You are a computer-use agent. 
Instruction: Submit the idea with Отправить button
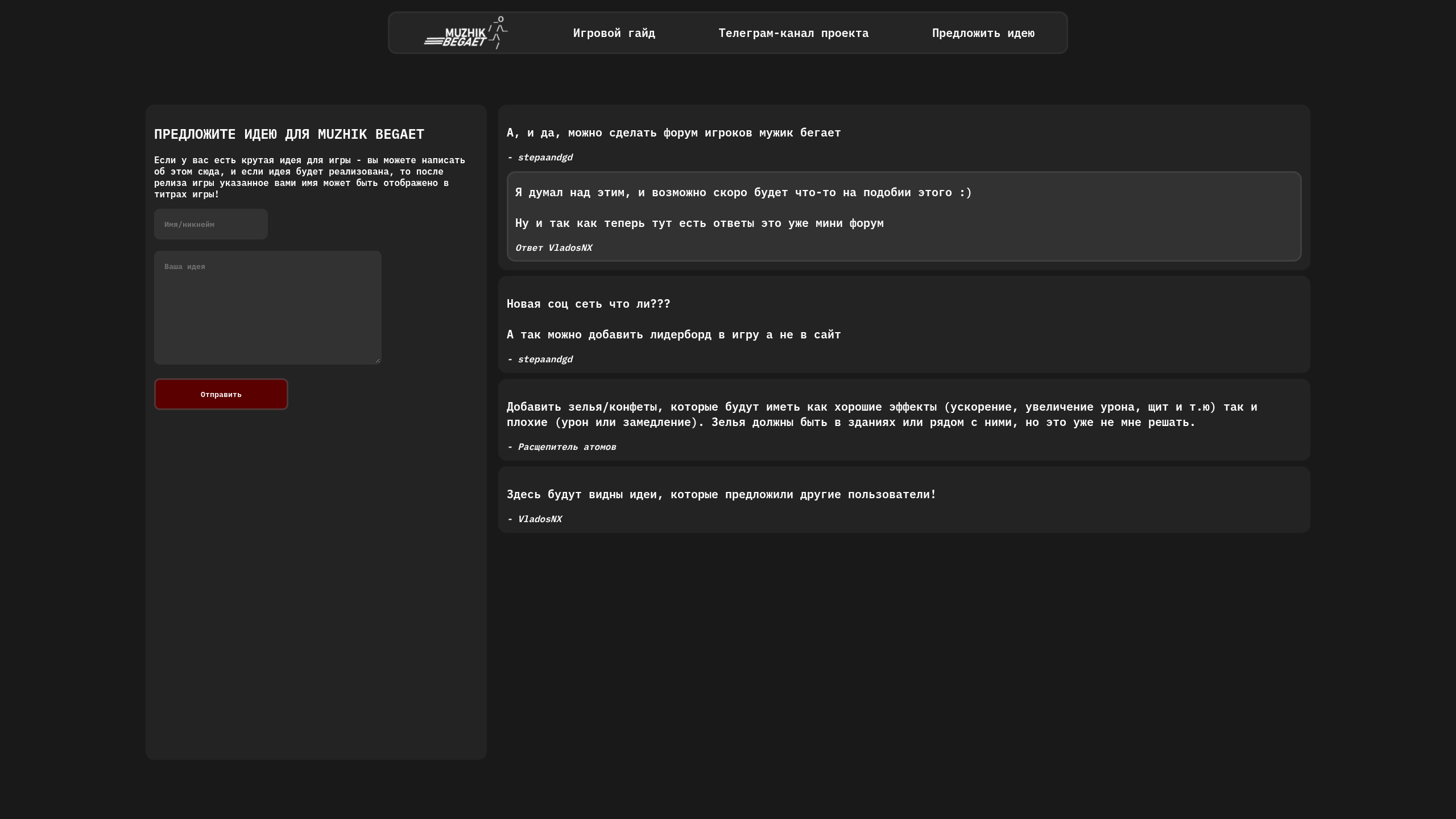(x=221, y=394)
